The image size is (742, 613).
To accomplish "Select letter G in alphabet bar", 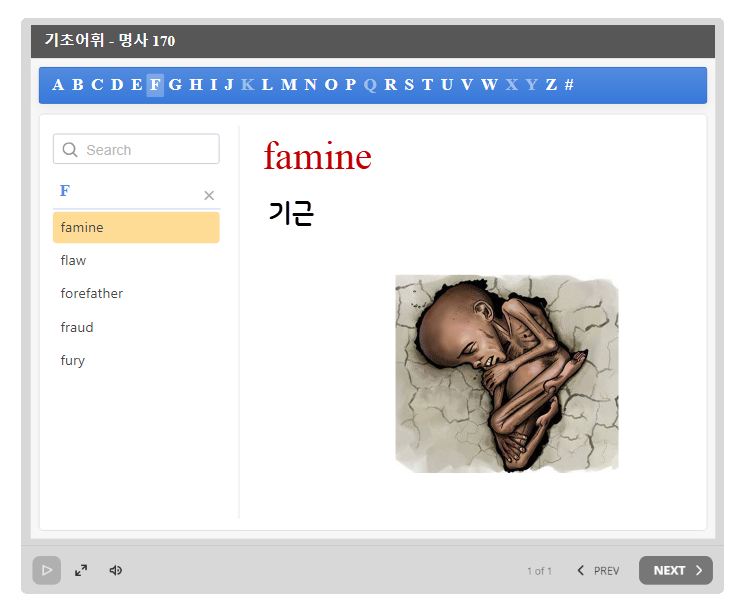I will 175,85.
